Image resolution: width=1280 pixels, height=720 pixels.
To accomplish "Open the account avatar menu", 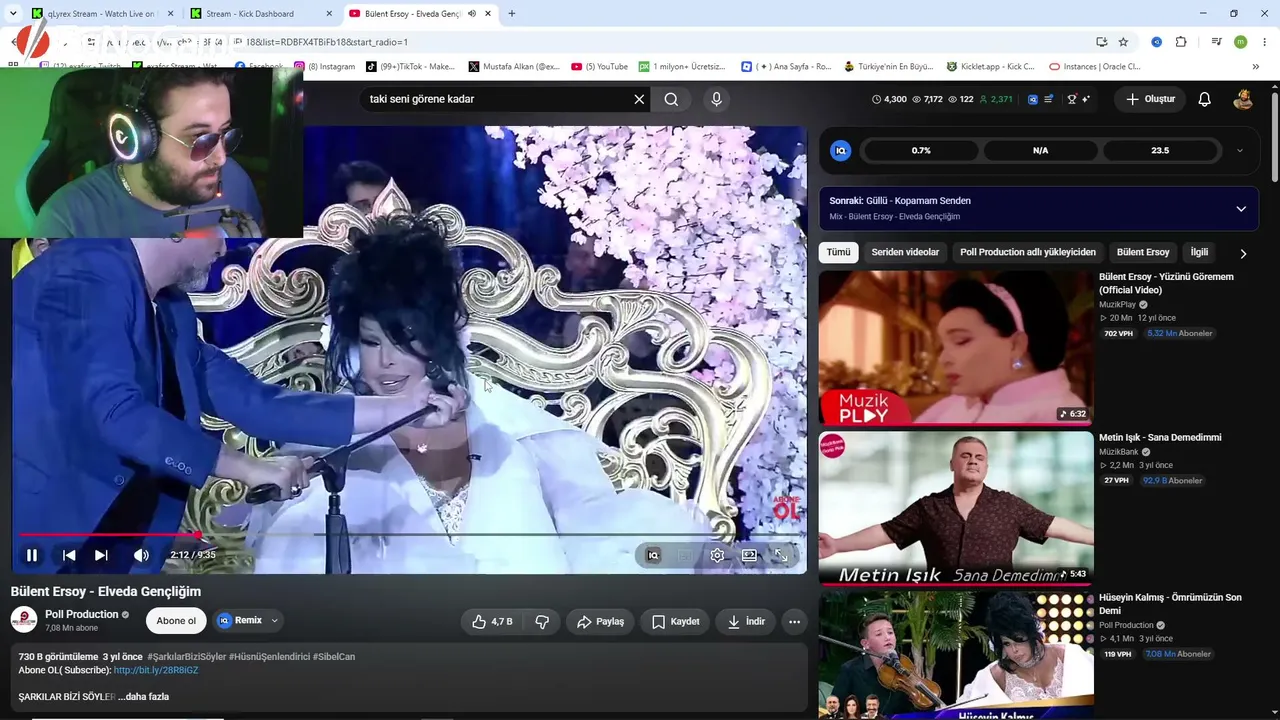I will [1243, 99].
